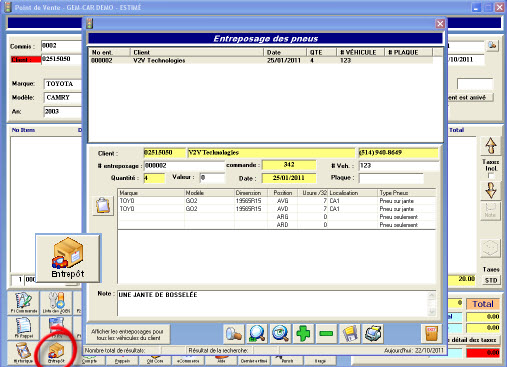Click the exit door icon
This screenshot has width=507, height=367.
[x=431, y=333]
